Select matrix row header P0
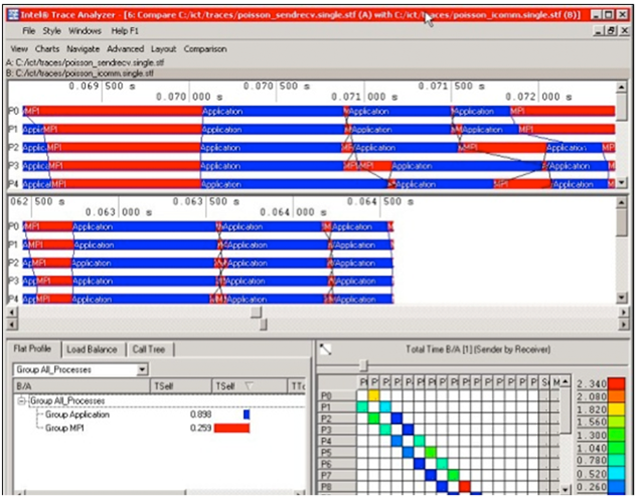The height and width of the screenshot is (499, 640). coord(336,396)
